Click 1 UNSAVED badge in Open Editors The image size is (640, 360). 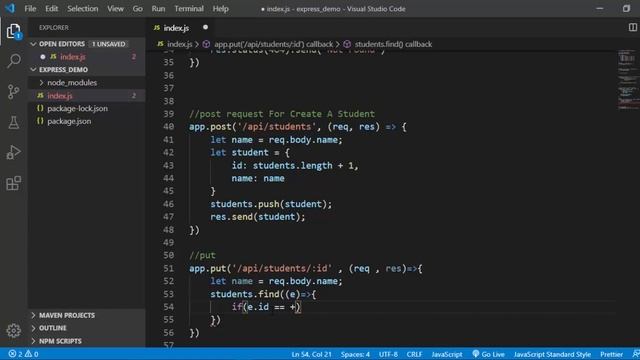108,44
